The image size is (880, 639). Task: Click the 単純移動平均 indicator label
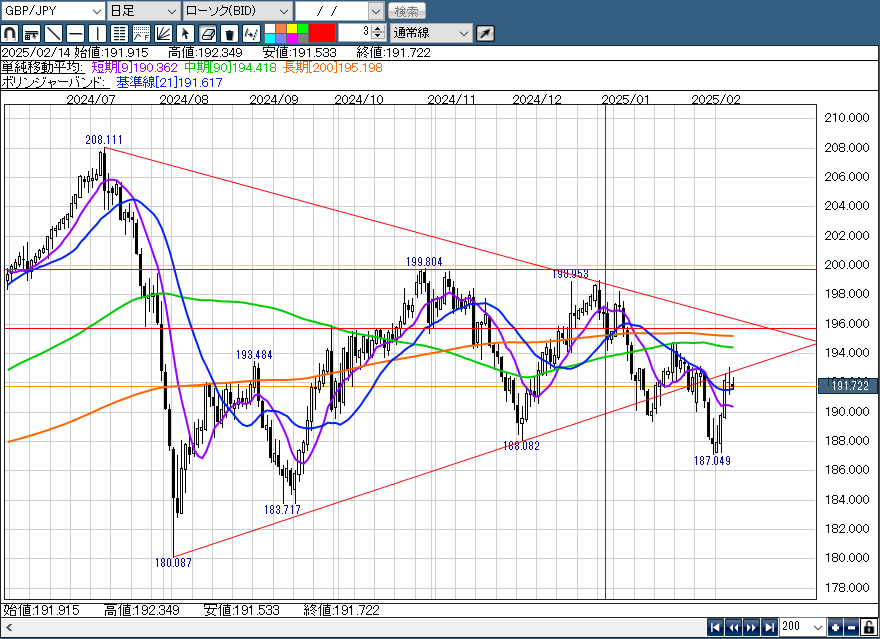click(42, 68)
